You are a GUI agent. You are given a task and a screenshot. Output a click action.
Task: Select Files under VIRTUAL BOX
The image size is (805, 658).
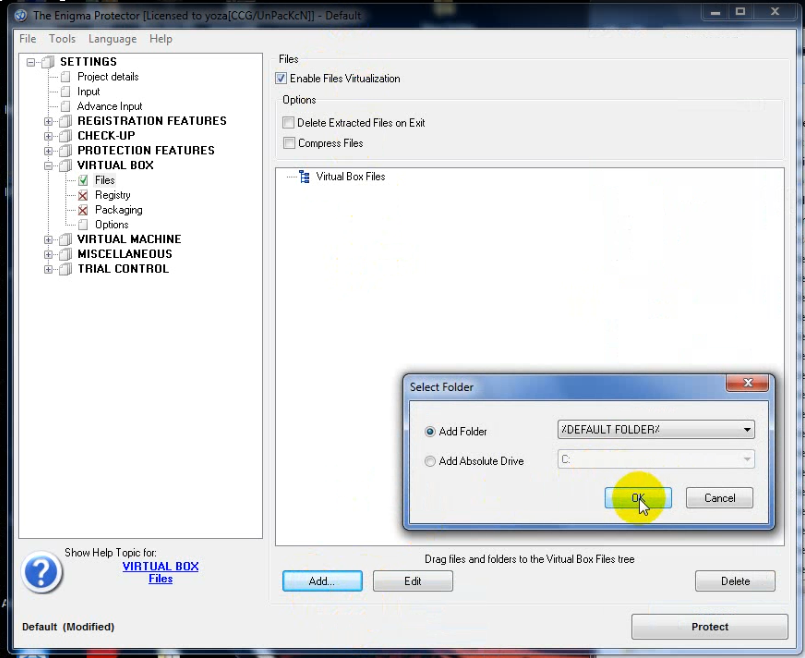pyautogui.click(x=105, y=181)
